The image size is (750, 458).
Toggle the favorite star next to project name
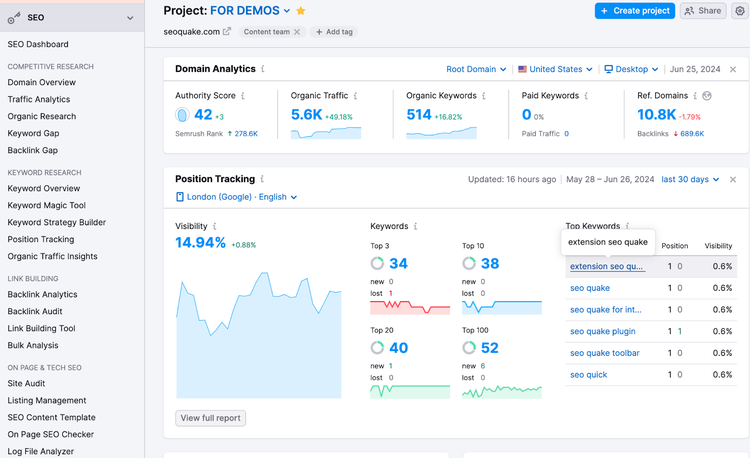[301, 11]
